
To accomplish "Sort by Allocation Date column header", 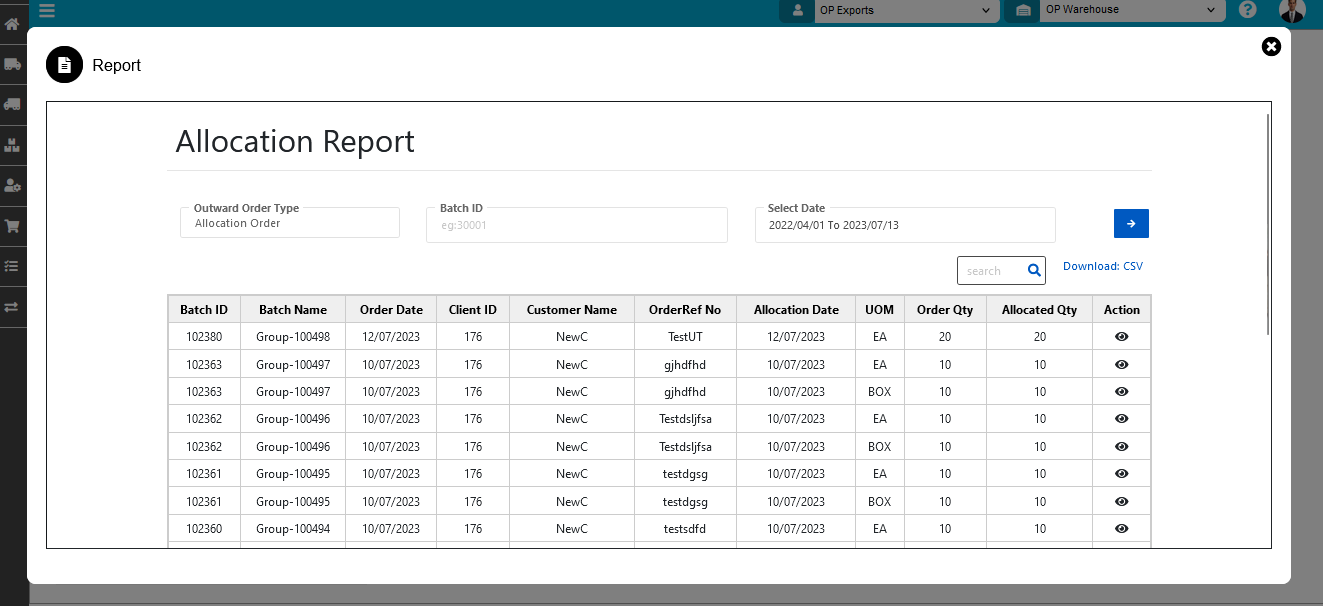I will point(796,310).
